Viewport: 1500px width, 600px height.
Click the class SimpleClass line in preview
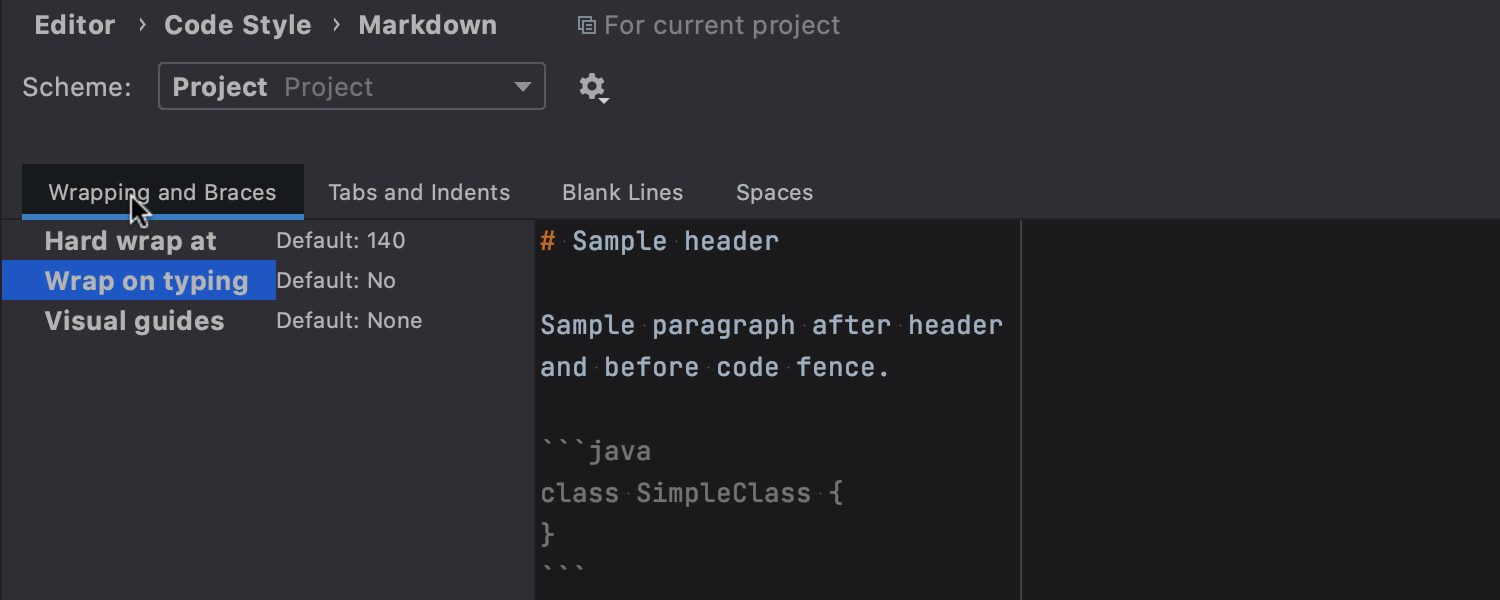click(692, 493)
